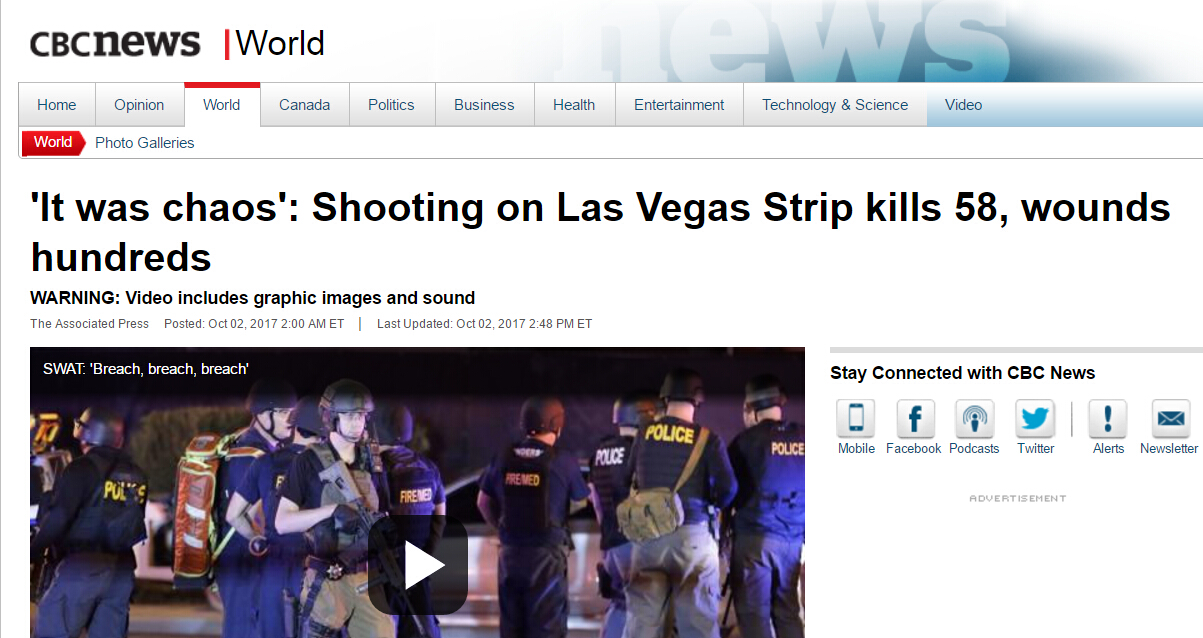
Task: Click the Alerts text label
Action: click(1108, 449)
